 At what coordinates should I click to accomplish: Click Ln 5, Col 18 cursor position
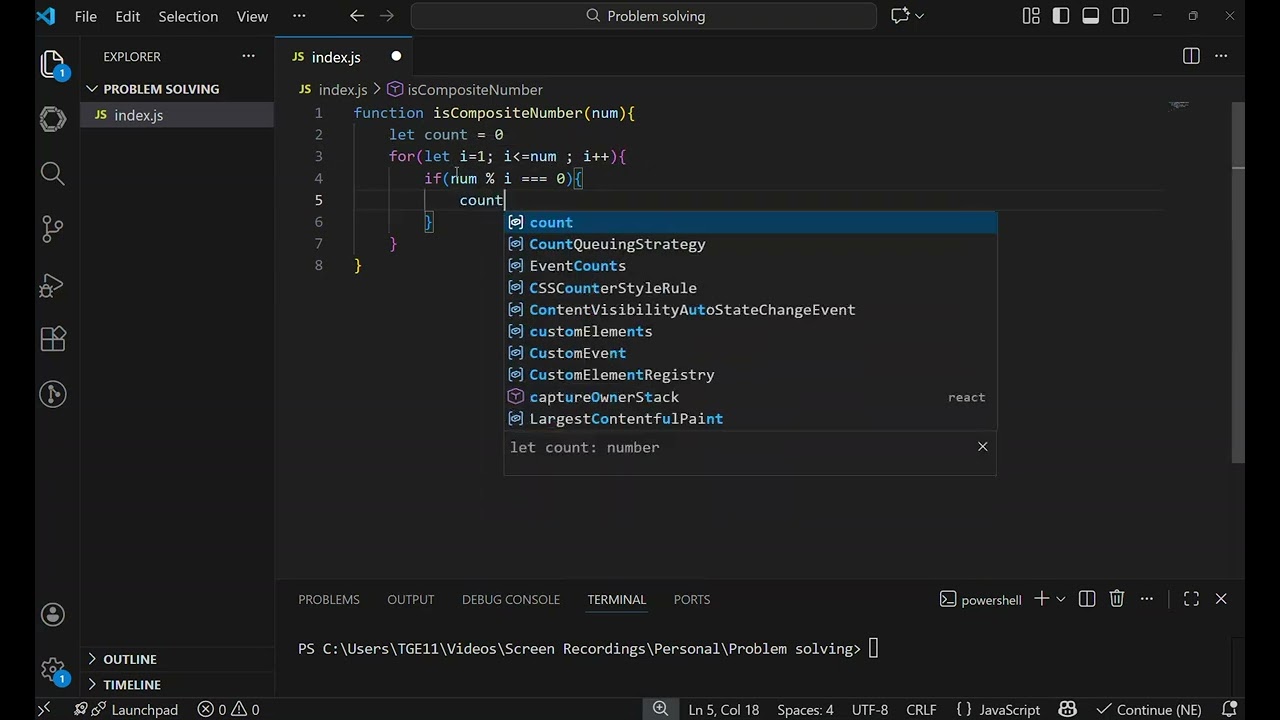[x=724, y=709]
